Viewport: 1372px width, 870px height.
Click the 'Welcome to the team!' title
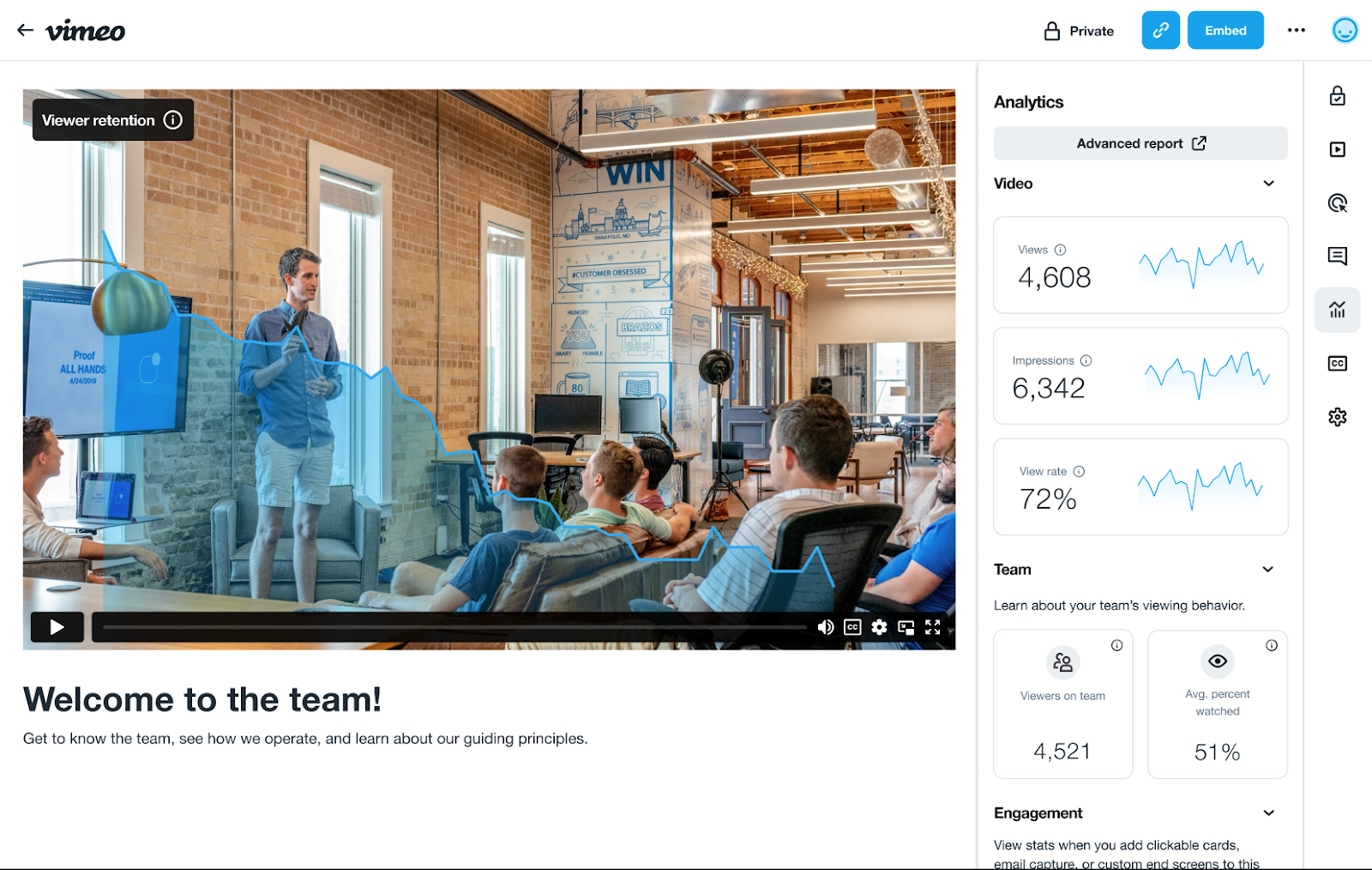(202, 699)
